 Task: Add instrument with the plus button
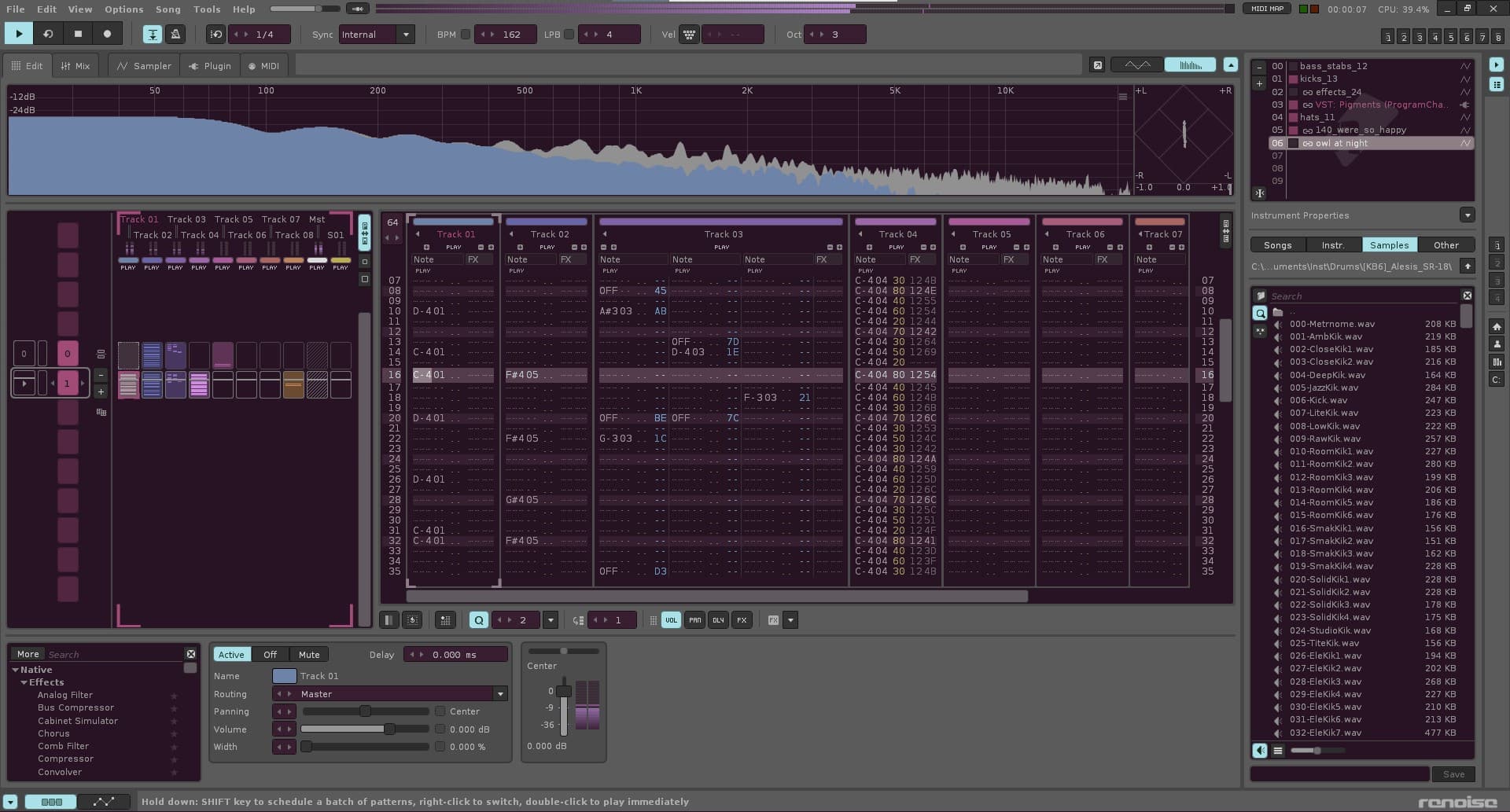[x=1260, y=83]
